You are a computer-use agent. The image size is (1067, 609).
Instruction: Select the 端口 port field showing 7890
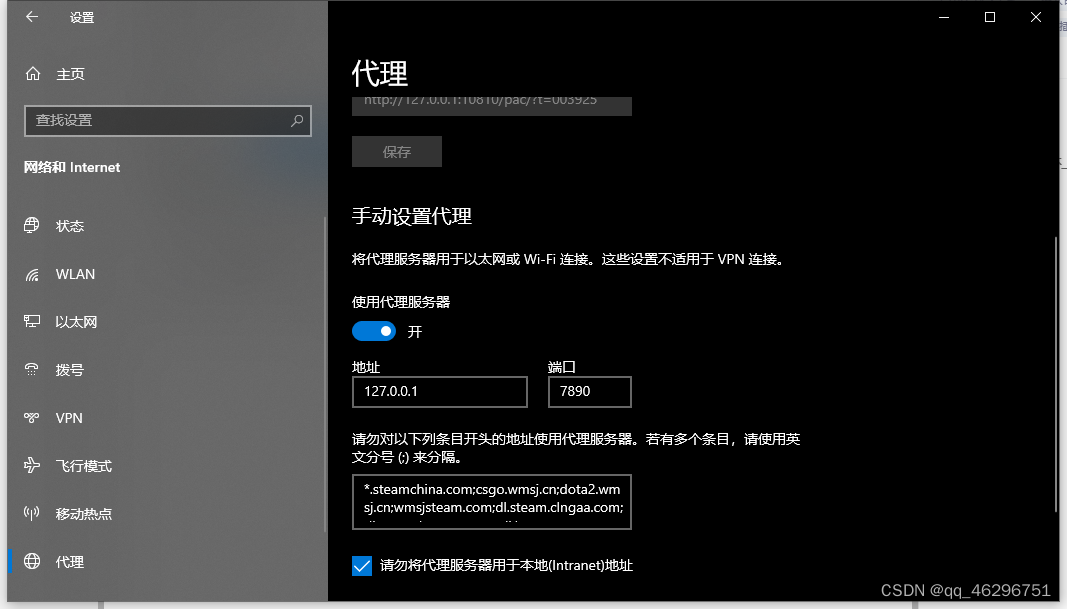[x=589, y=392]
